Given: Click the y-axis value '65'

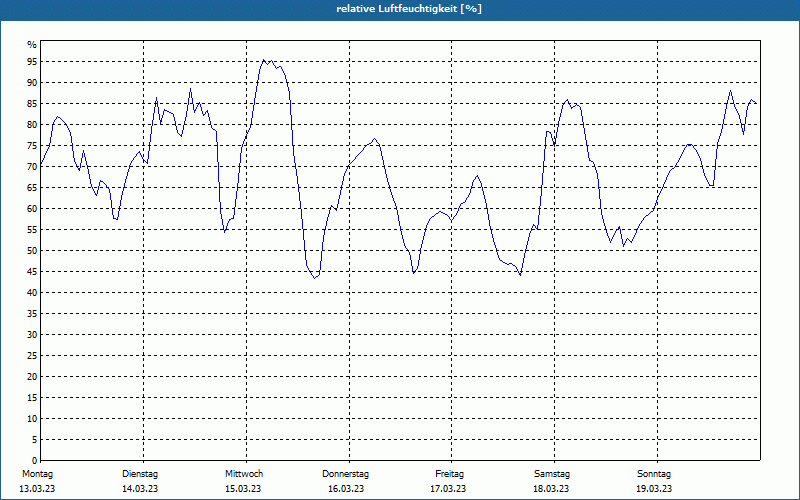Looking at the screenshot, I should [32, 188].
